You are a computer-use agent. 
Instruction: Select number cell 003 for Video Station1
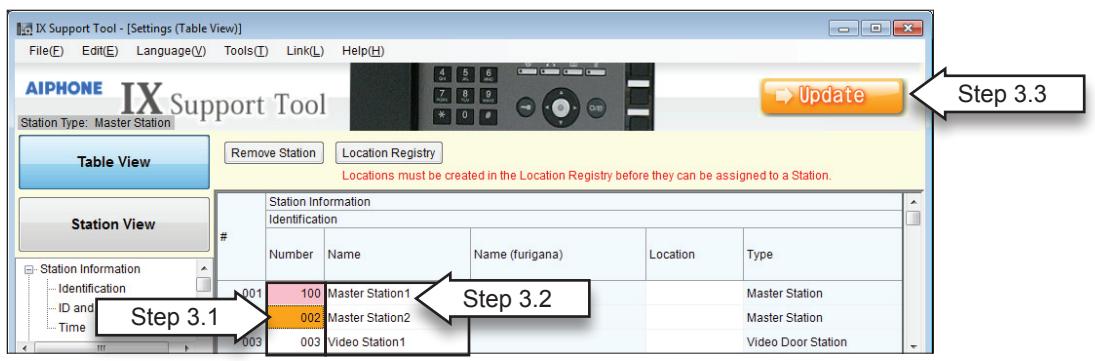point(295,342)
